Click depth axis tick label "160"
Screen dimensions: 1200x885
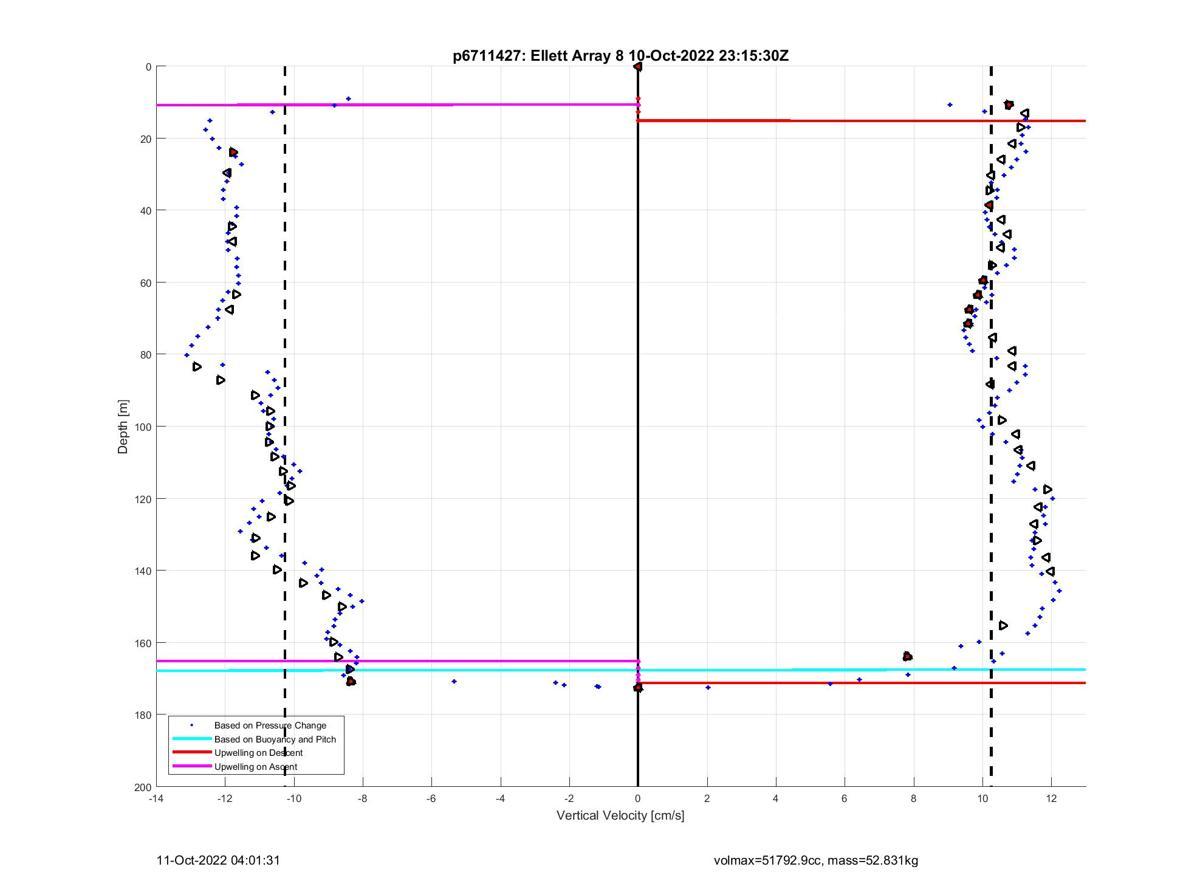tap(143, 643)
